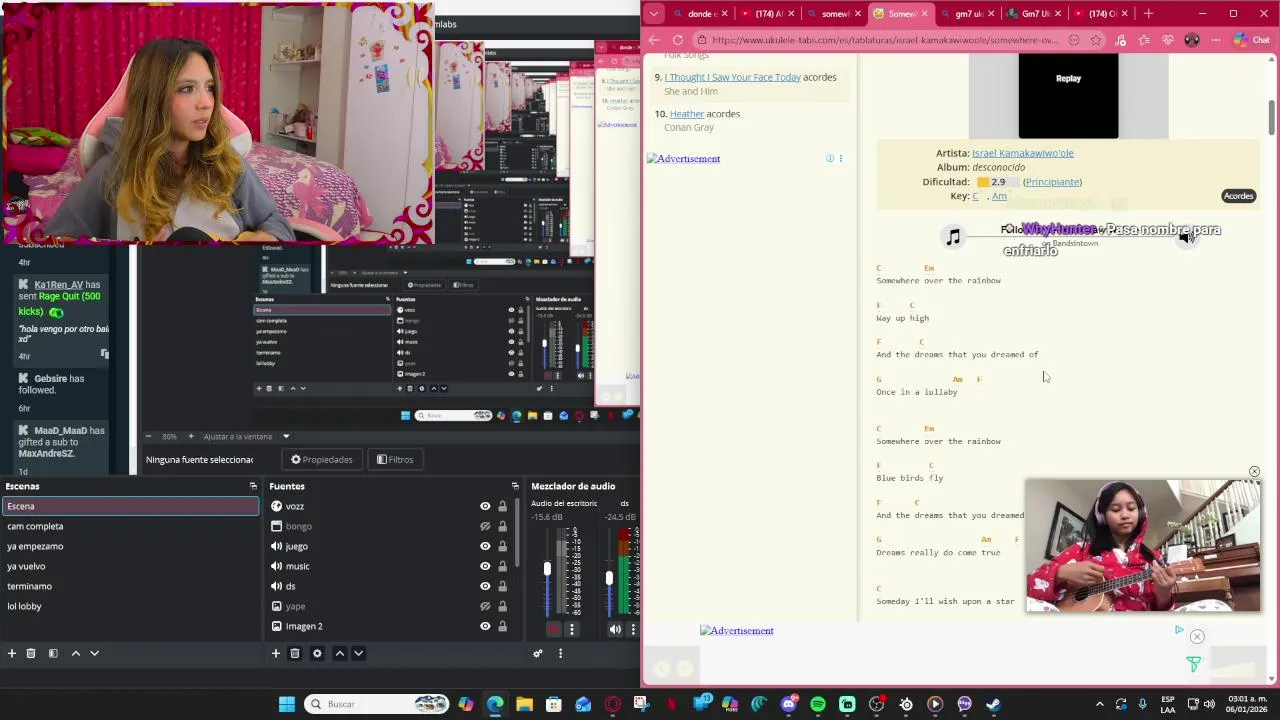Viewport: 1280px width, 720px height.
Task: Open the Windows Start menu
Action: click(287, 704)
